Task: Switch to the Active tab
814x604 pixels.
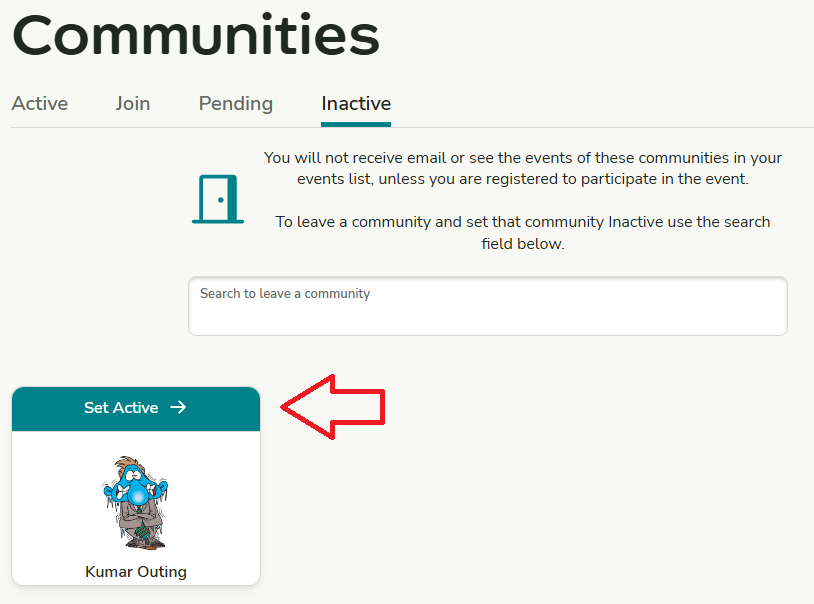Action: 40,103
